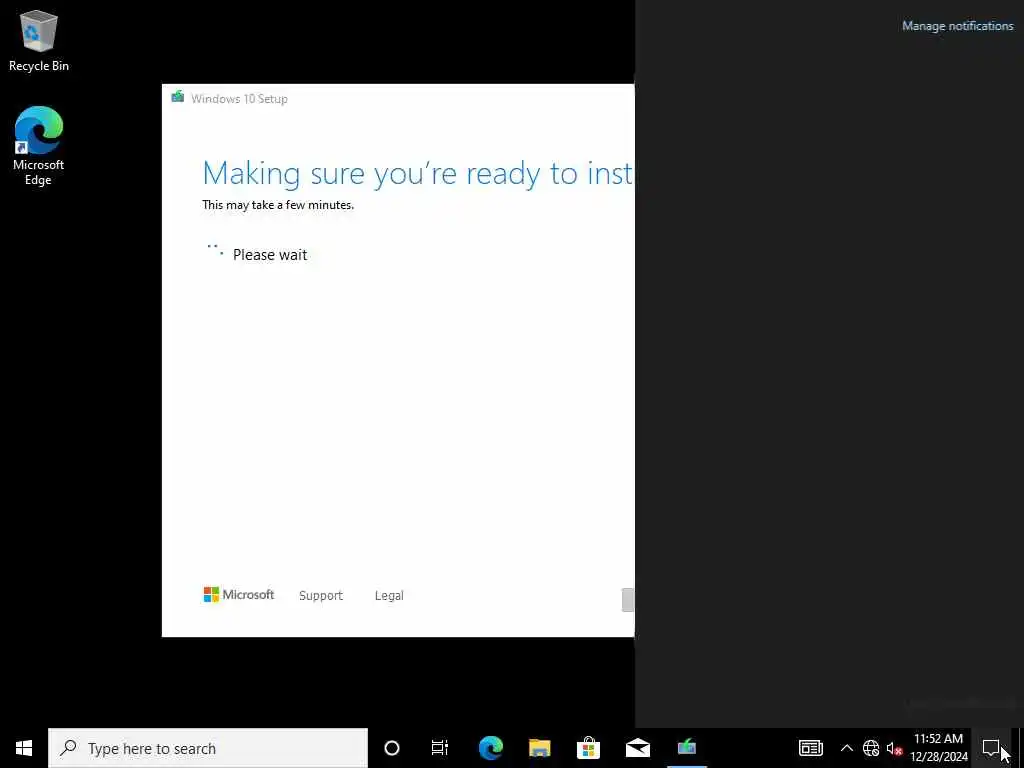Select the Microsoft Edge desktop shortcut
Viewport: 1024px width, 768px height.
[x=39, y=145]
